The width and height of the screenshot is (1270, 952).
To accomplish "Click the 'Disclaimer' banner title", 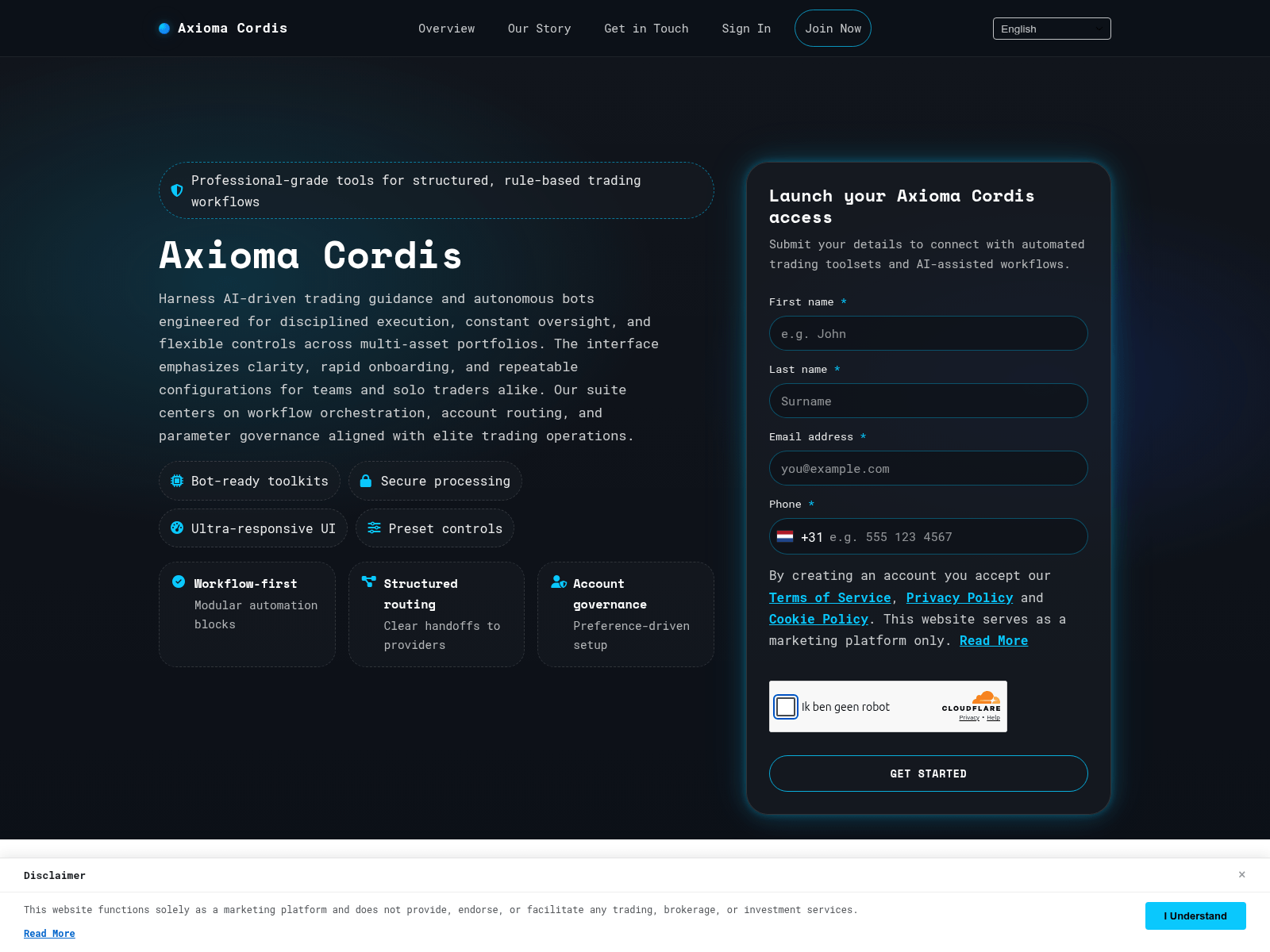I will 55,876.
